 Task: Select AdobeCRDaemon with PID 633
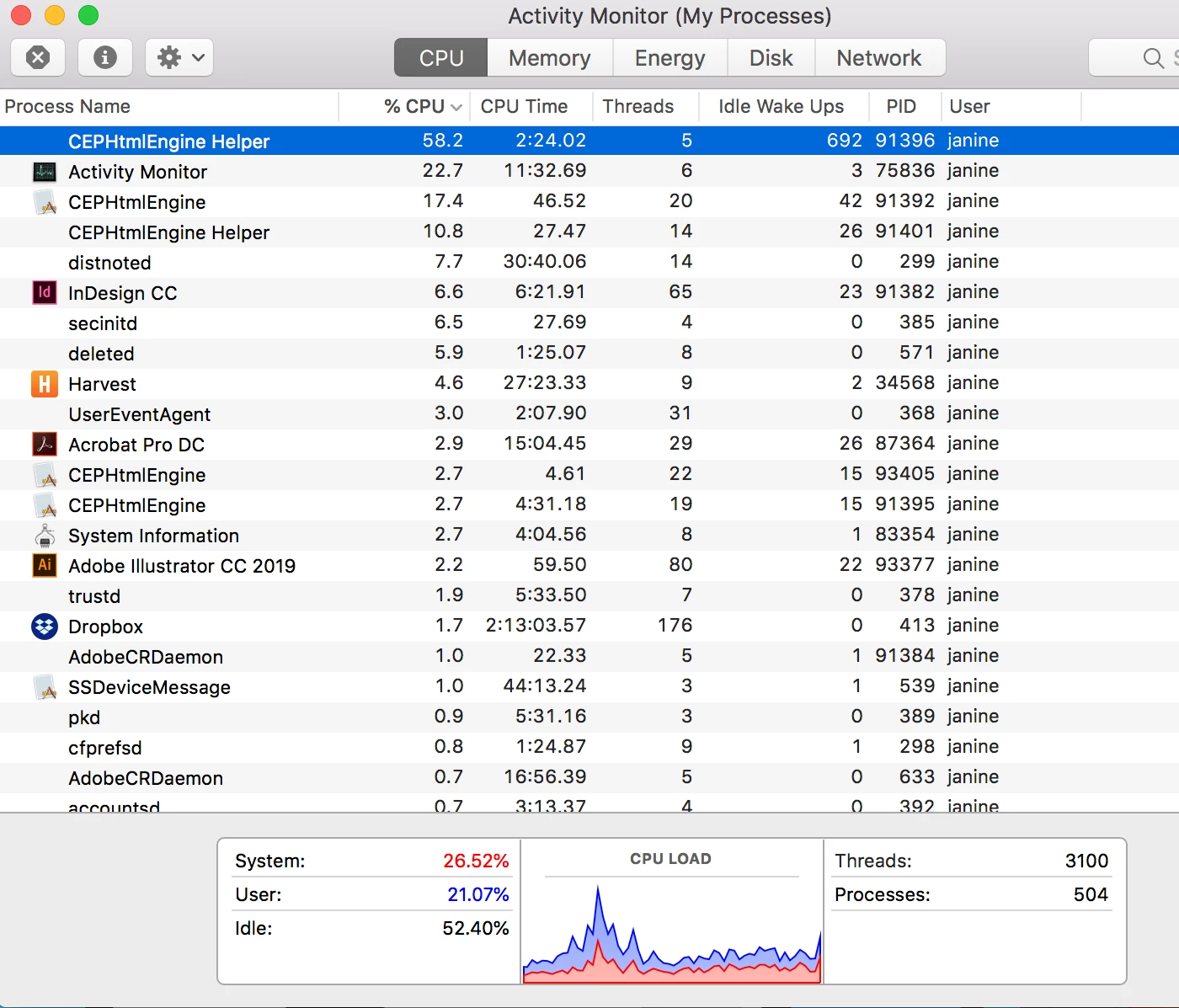pyautogui.click(x=589, y=778)
